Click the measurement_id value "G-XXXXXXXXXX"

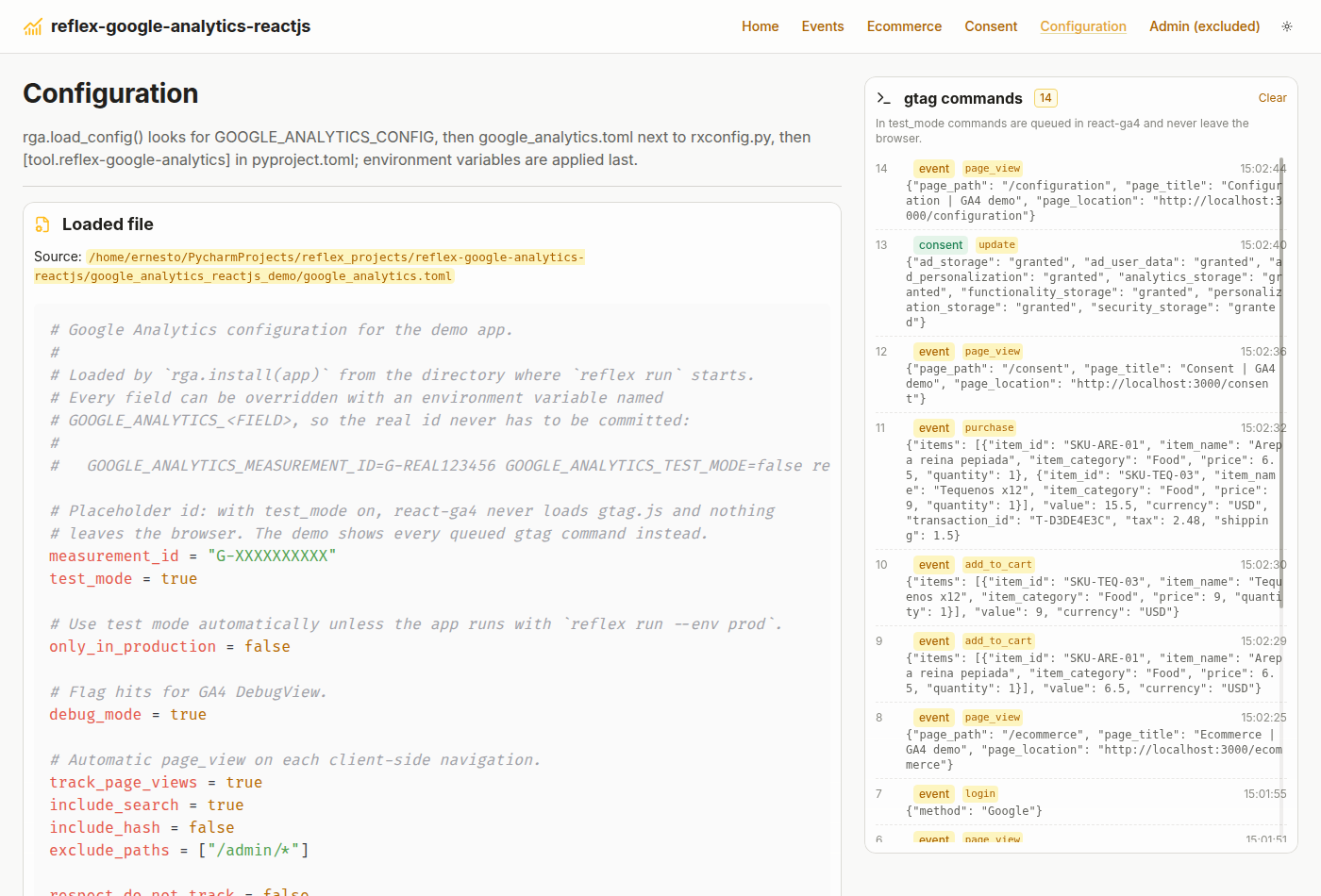(x=272, y=556)
